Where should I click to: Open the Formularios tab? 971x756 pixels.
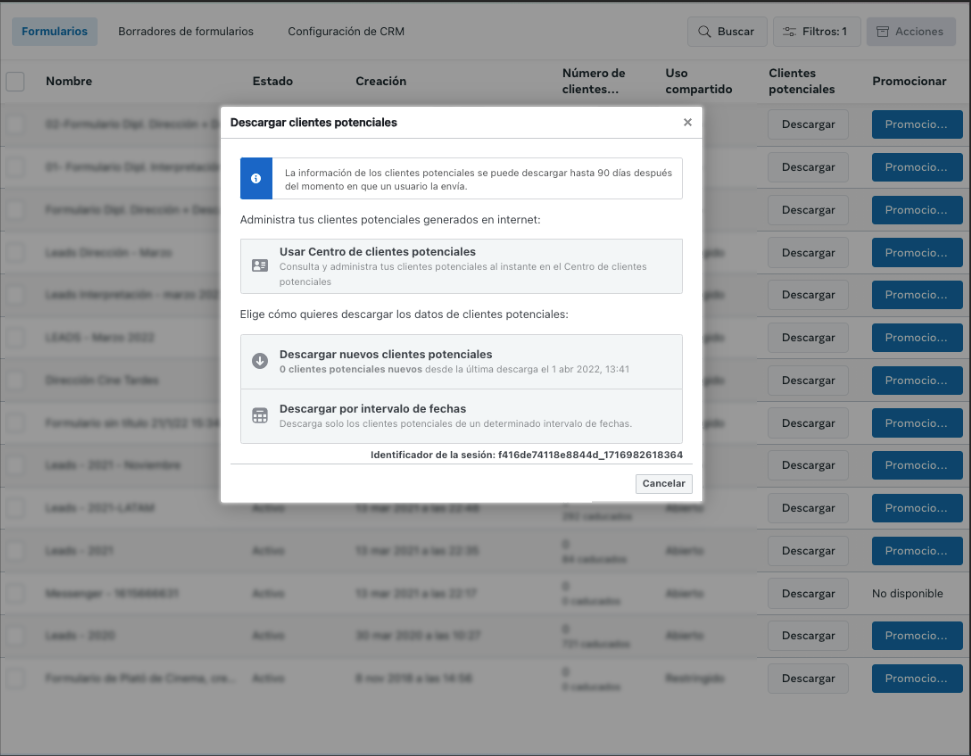54,31
